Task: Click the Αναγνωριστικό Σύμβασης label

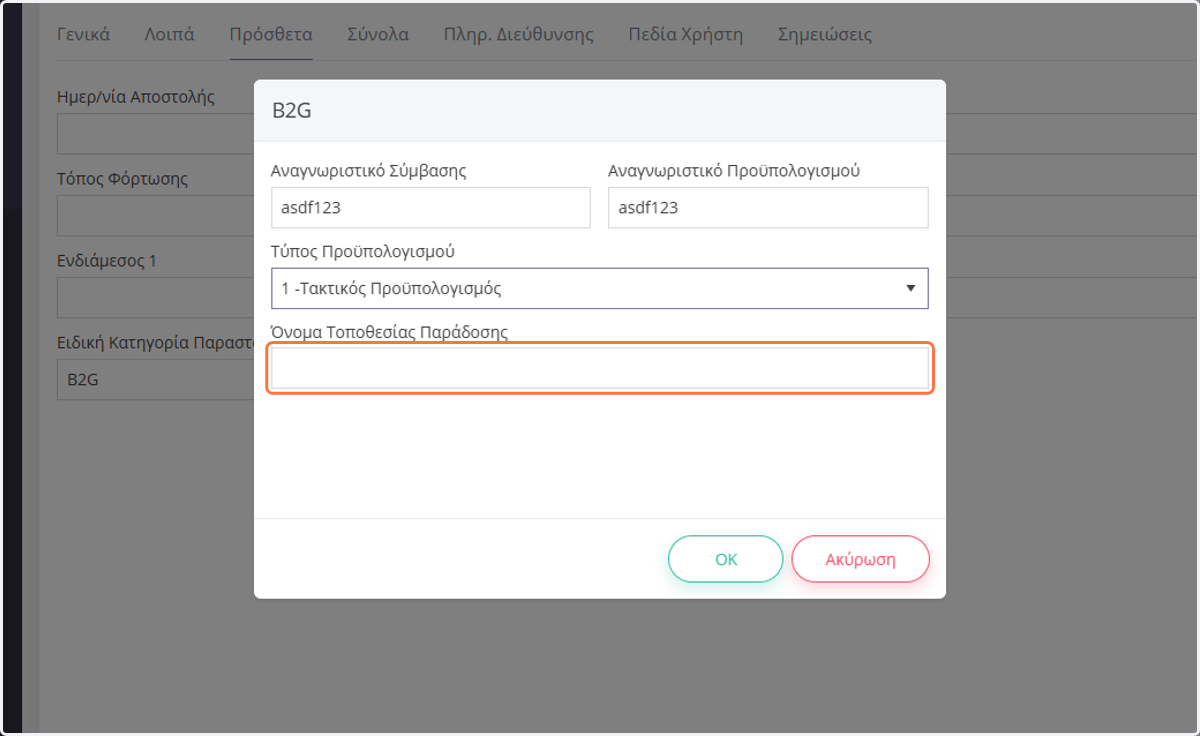Action: point(369,171)
